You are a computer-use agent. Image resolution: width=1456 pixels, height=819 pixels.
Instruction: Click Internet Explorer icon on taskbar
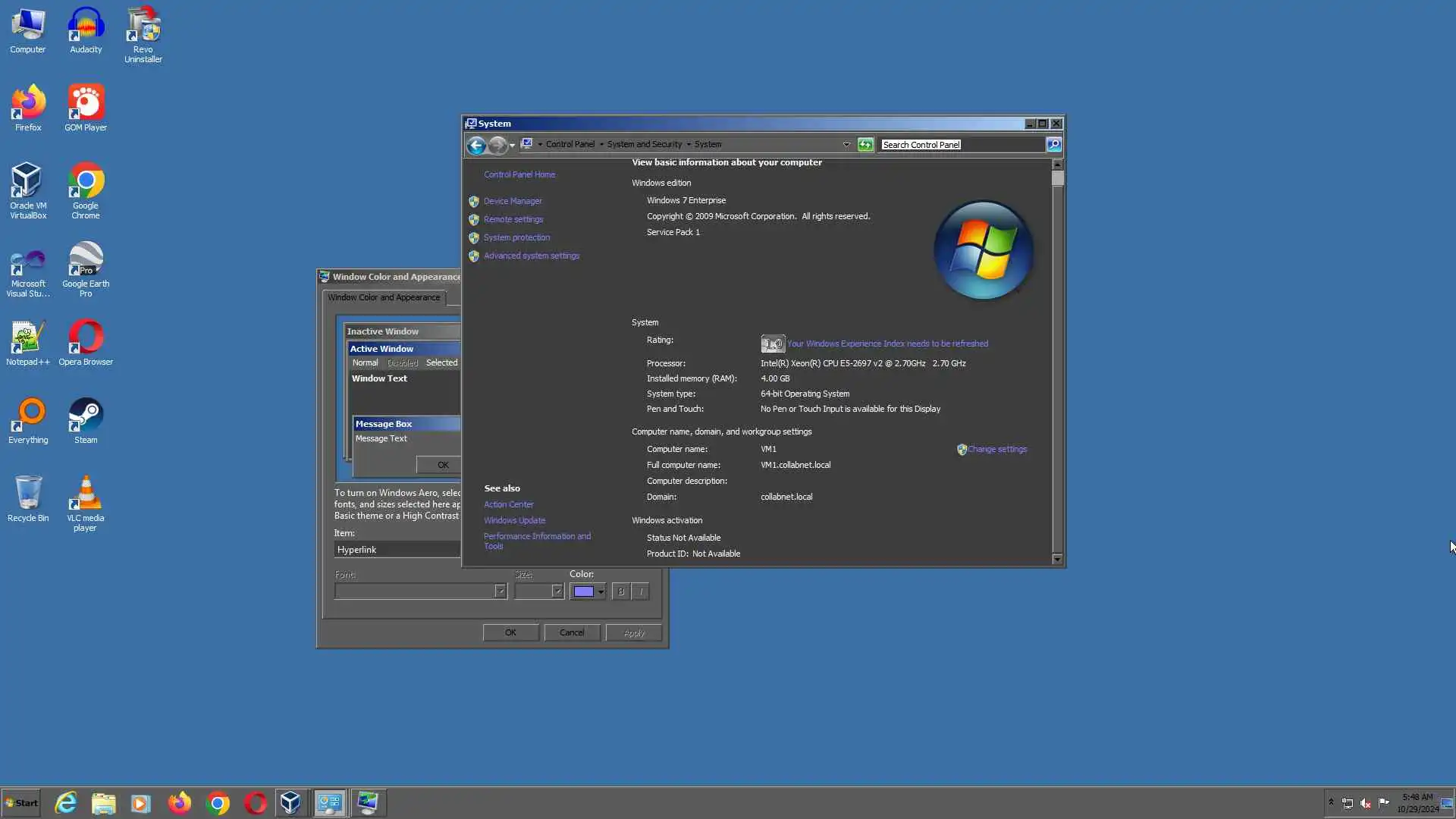[66, 803]
